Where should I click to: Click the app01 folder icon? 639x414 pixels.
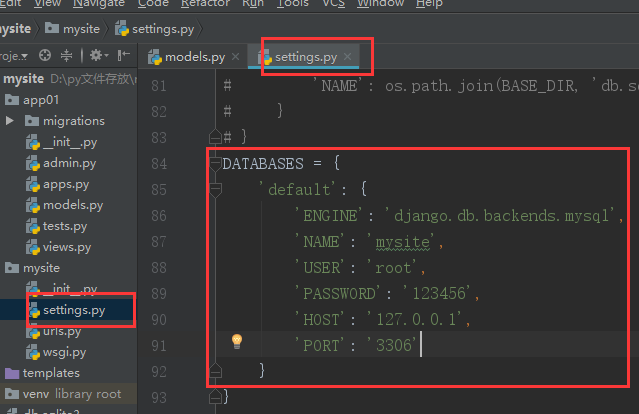point(12,100)
